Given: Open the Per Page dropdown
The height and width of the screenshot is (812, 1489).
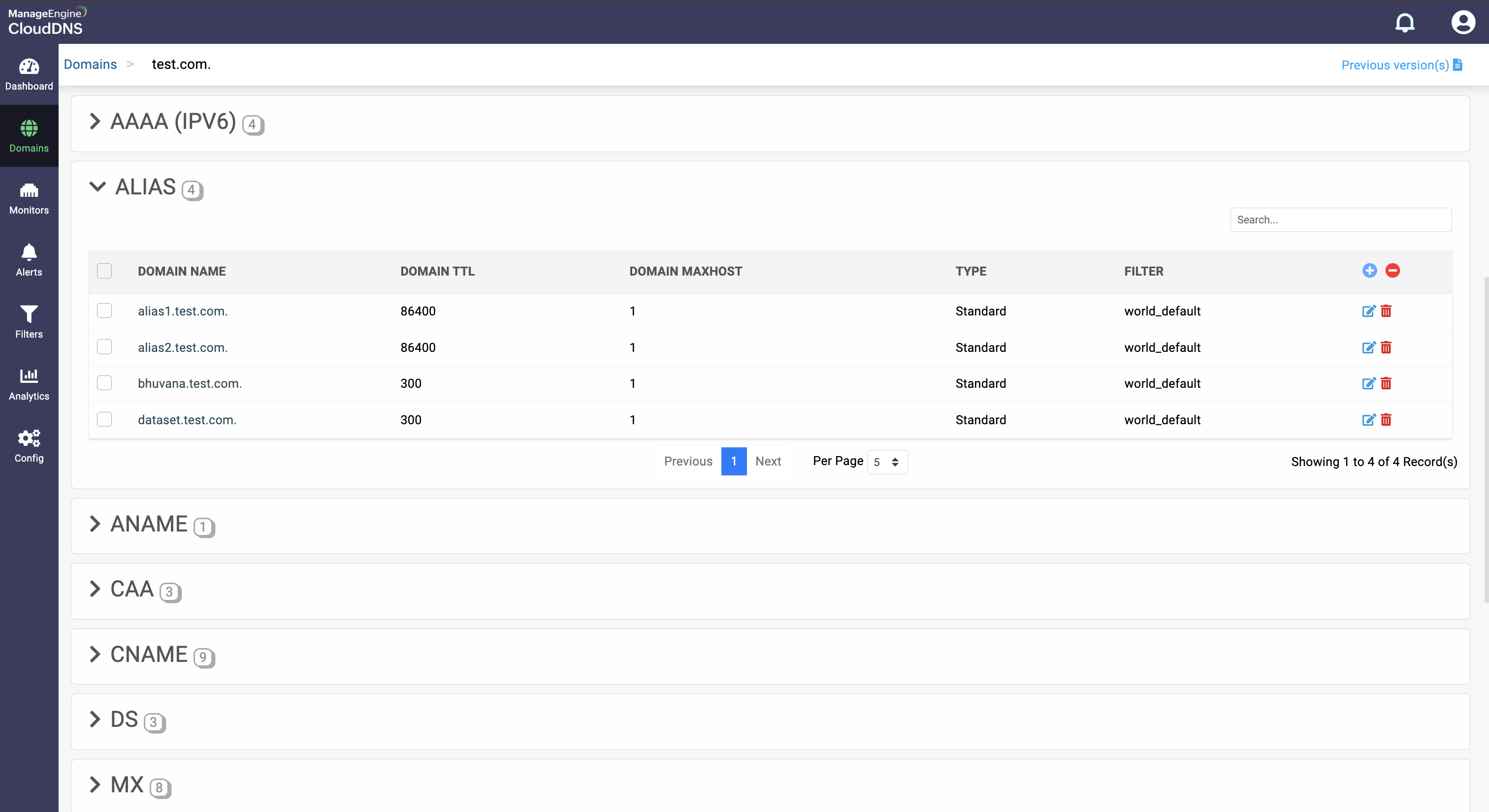Looking at the screenshot, I should (x=887, y=462).
